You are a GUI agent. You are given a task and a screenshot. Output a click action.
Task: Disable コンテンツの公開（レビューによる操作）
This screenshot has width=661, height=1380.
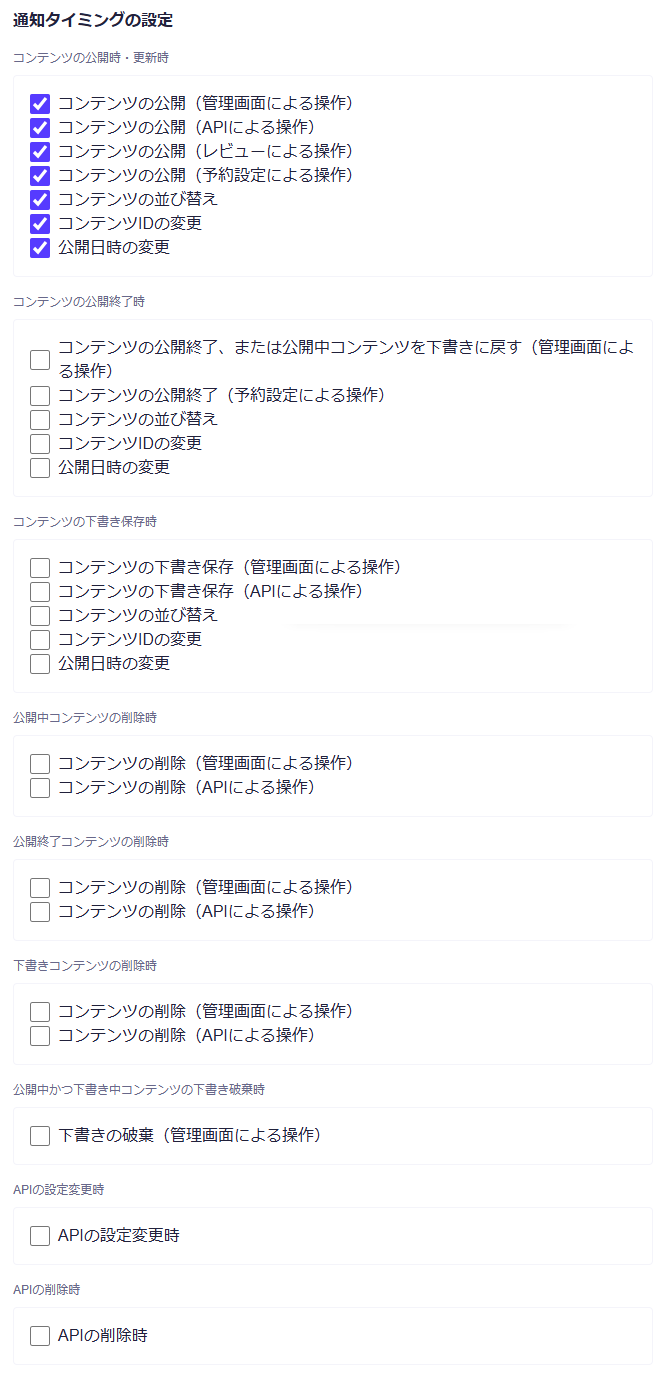pos(40,151)
